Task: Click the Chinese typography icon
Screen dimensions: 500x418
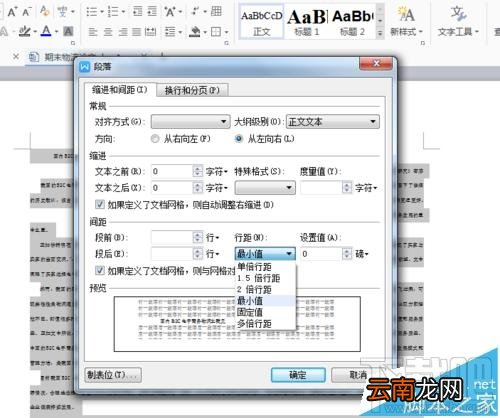Action: [x=170, y=12]
